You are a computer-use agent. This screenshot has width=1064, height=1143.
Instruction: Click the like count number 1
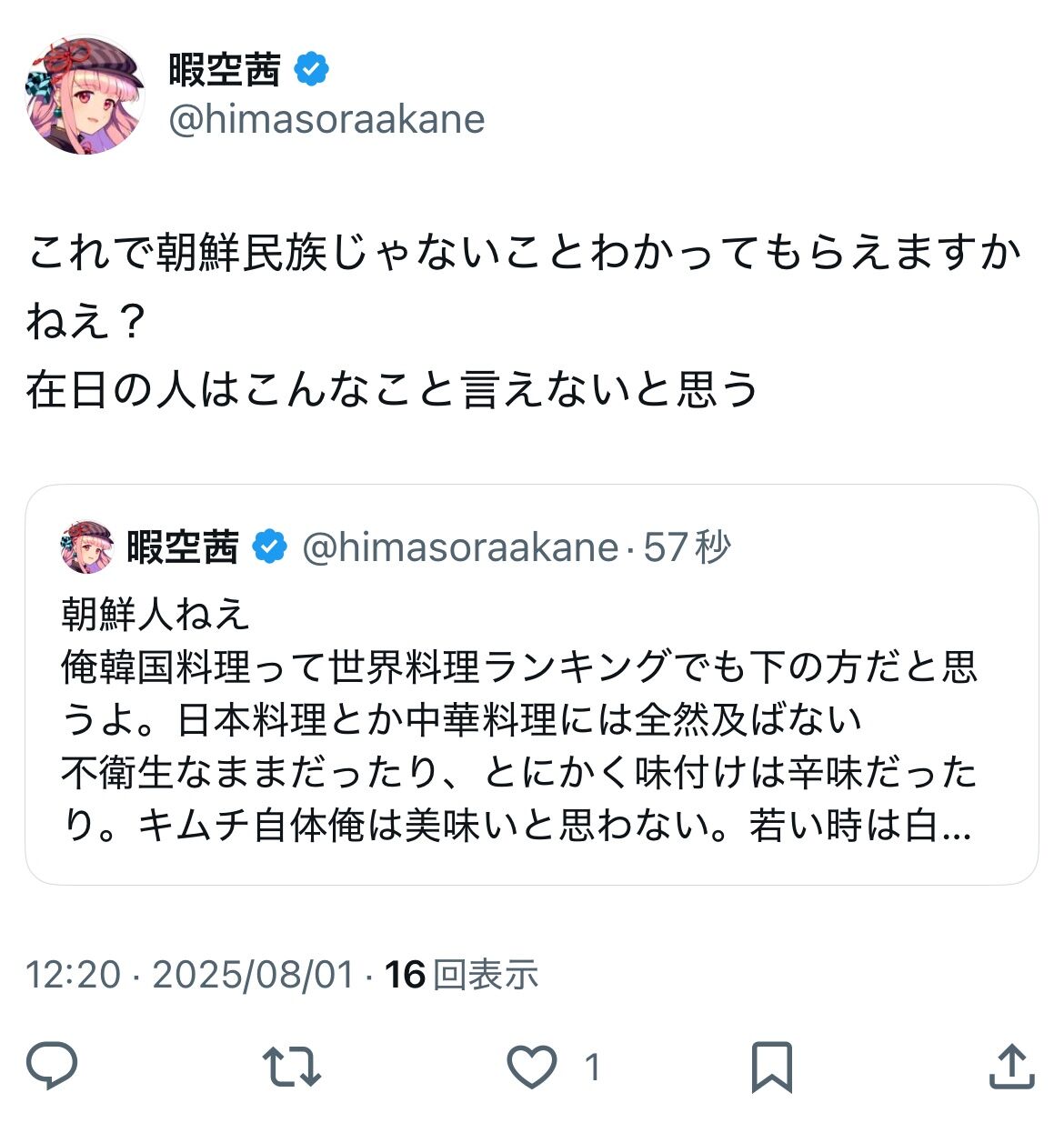click(592, 1066)
